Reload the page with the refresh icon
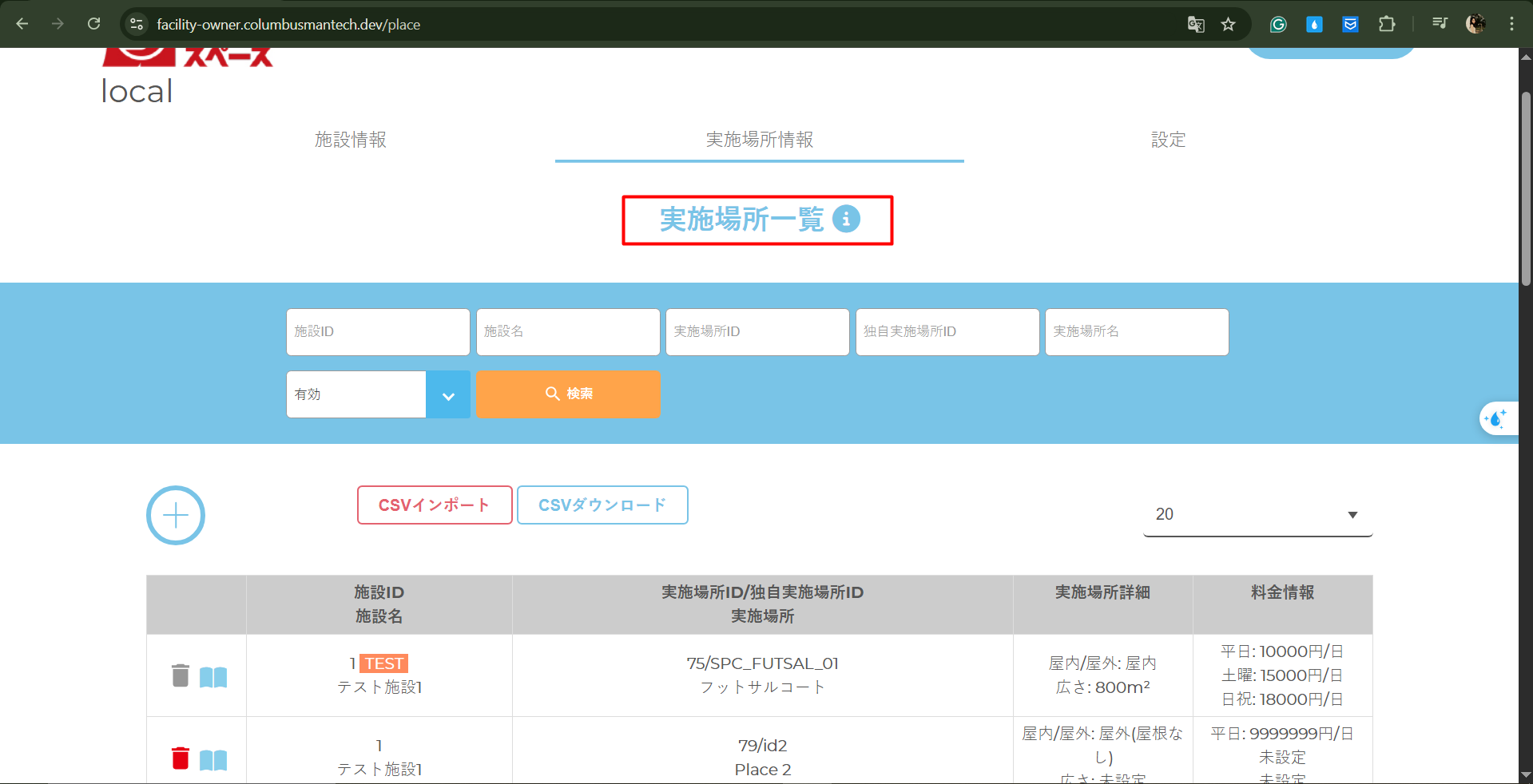The height and width of the screenshot is (784, 1533). (94, 24)
